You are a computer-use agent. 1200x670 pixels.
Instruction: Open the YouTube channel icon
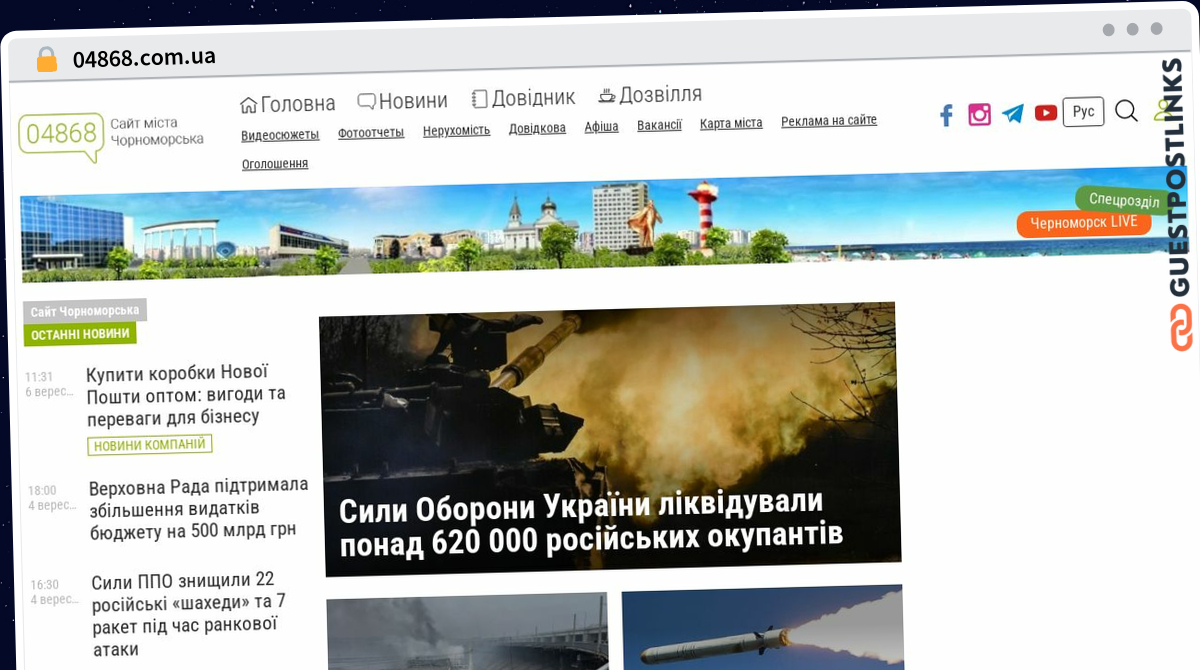point(1046,113)
